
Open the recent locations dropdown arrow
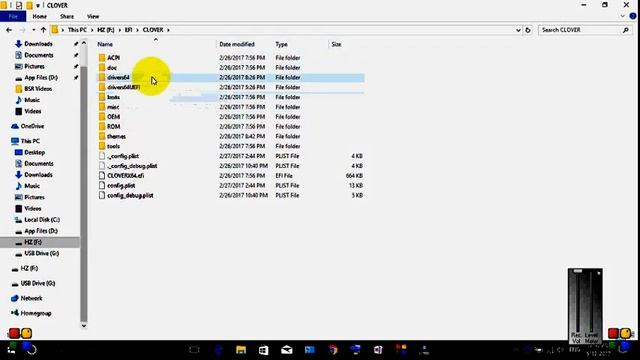33,30
